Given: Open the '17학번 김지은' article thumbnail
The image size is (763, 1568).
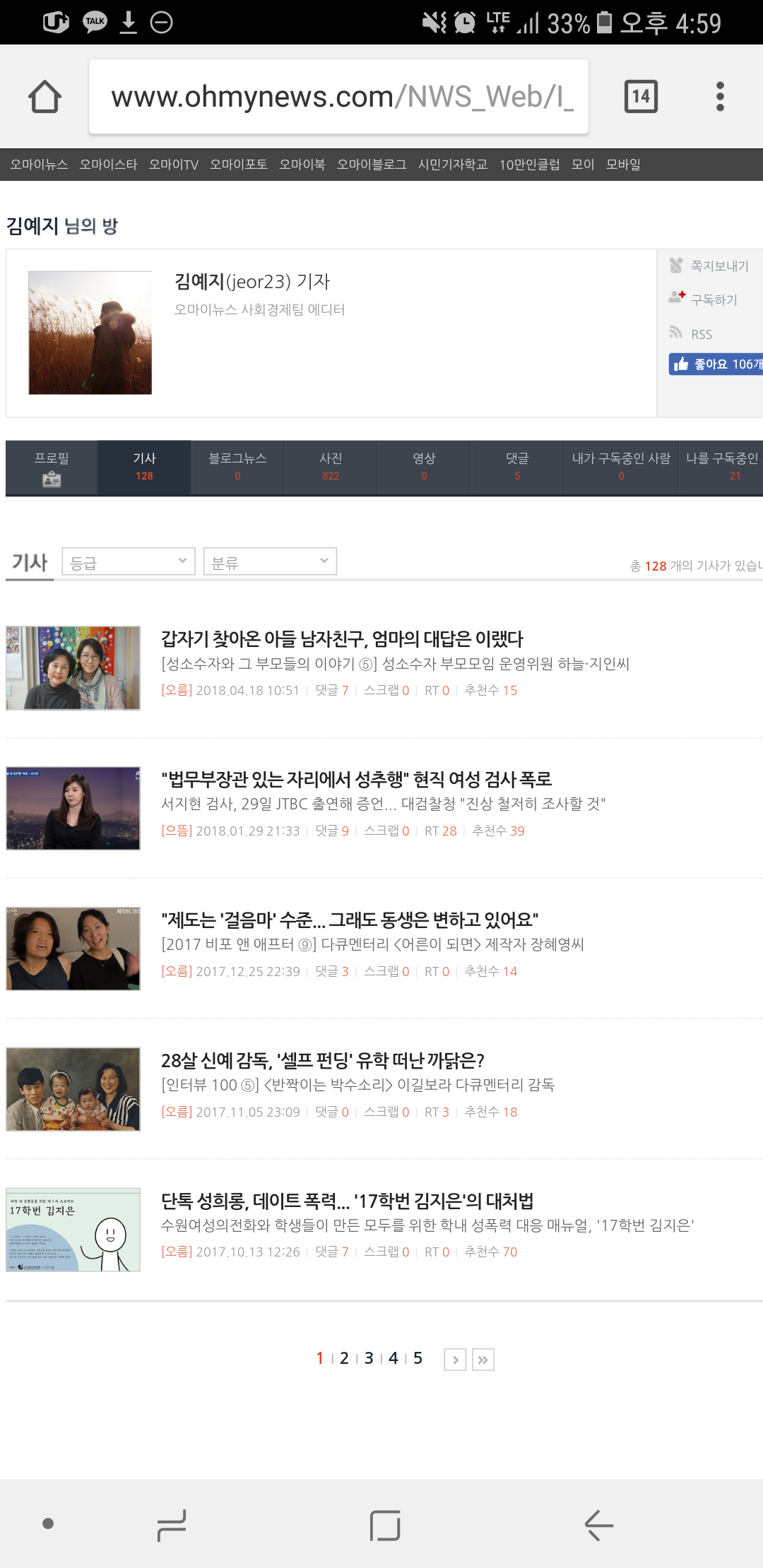Looking at the screenshot, I should (x=73, y=1230).
